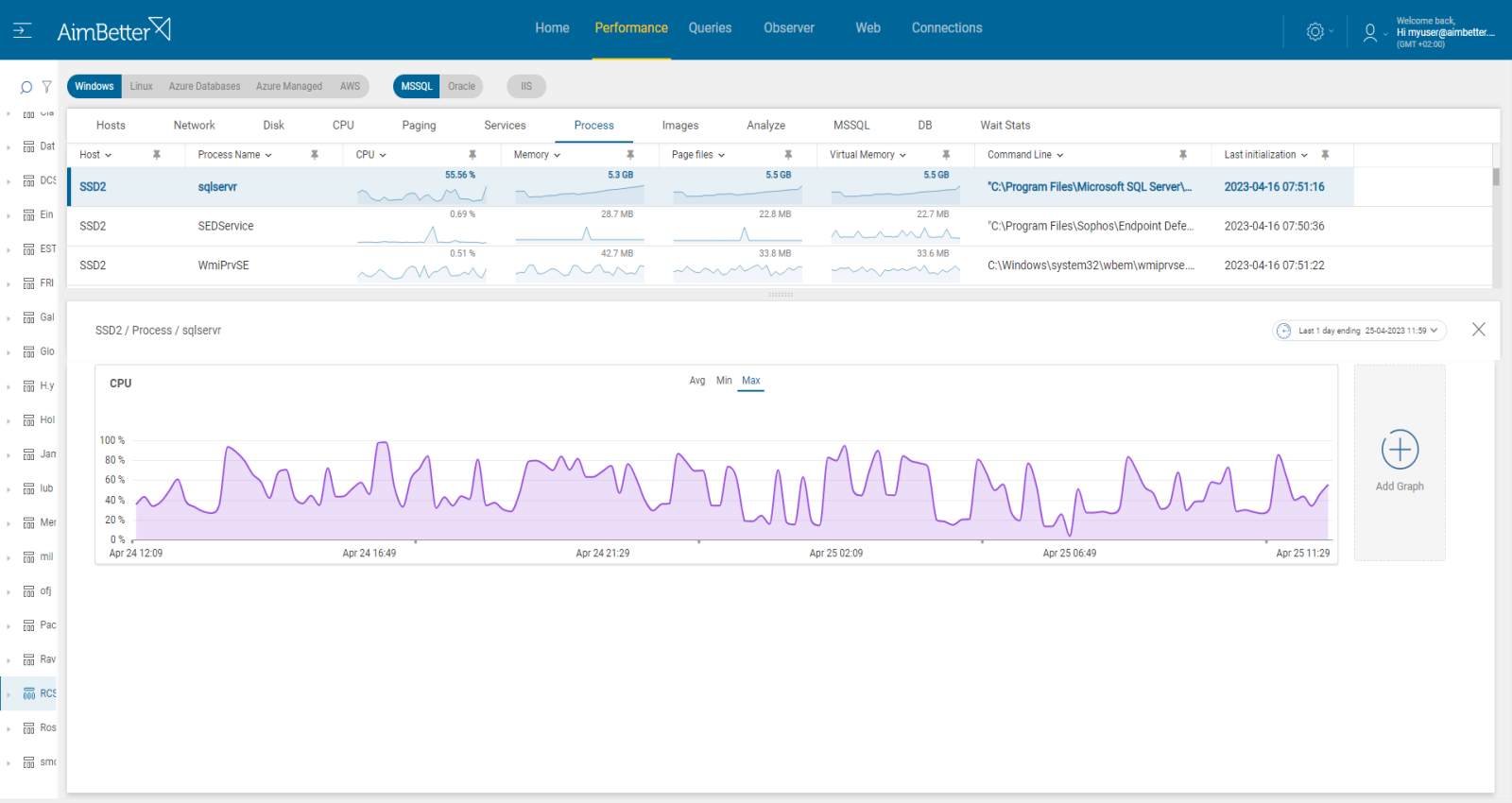The height and width of the screenshot is (803, 1512).
Task: Open the Last 1 day time range selector
Action: click(1359, 331)
